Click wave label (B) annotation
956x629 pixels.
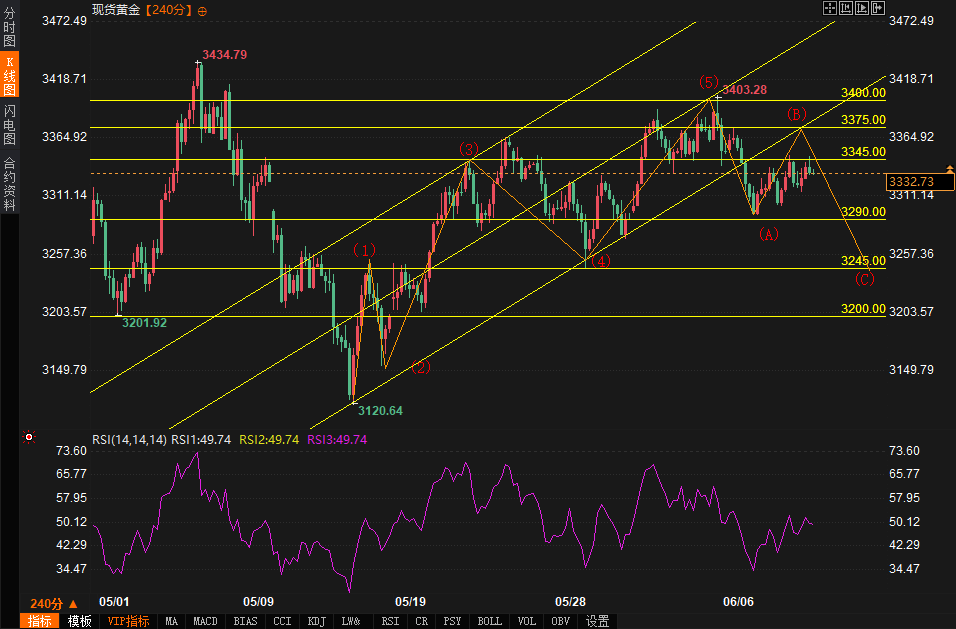[796, 114]
